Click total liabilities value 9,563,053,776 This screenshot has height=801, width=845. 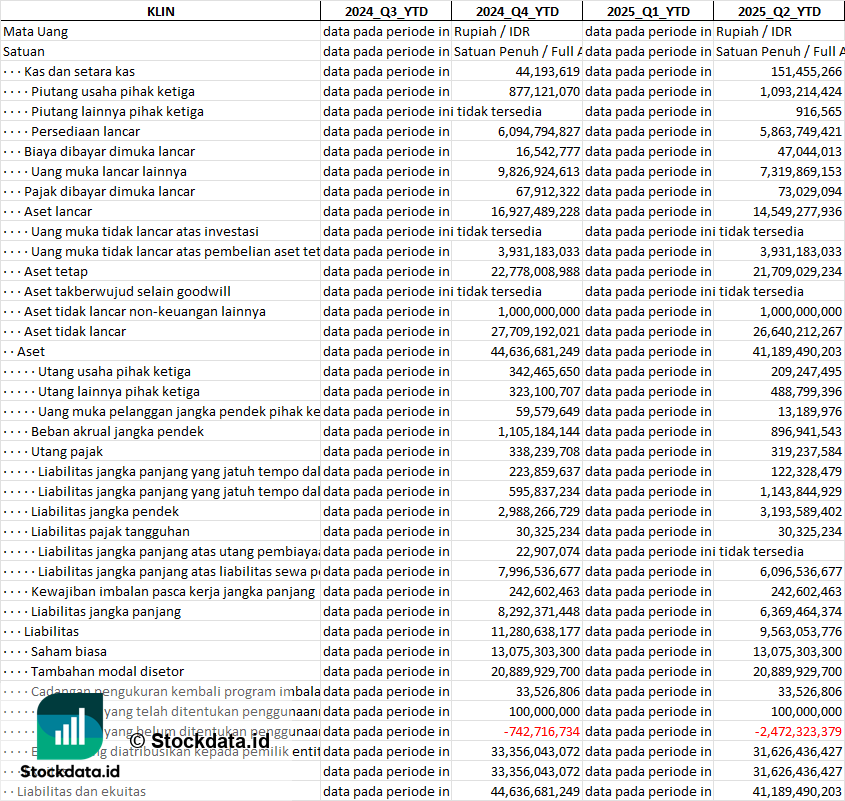(801, 632)
